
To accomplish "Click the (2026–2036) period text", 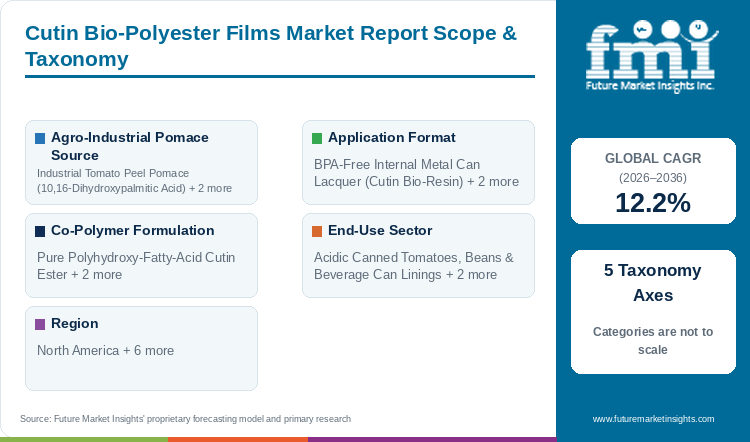I will click(x=653, y=178).
